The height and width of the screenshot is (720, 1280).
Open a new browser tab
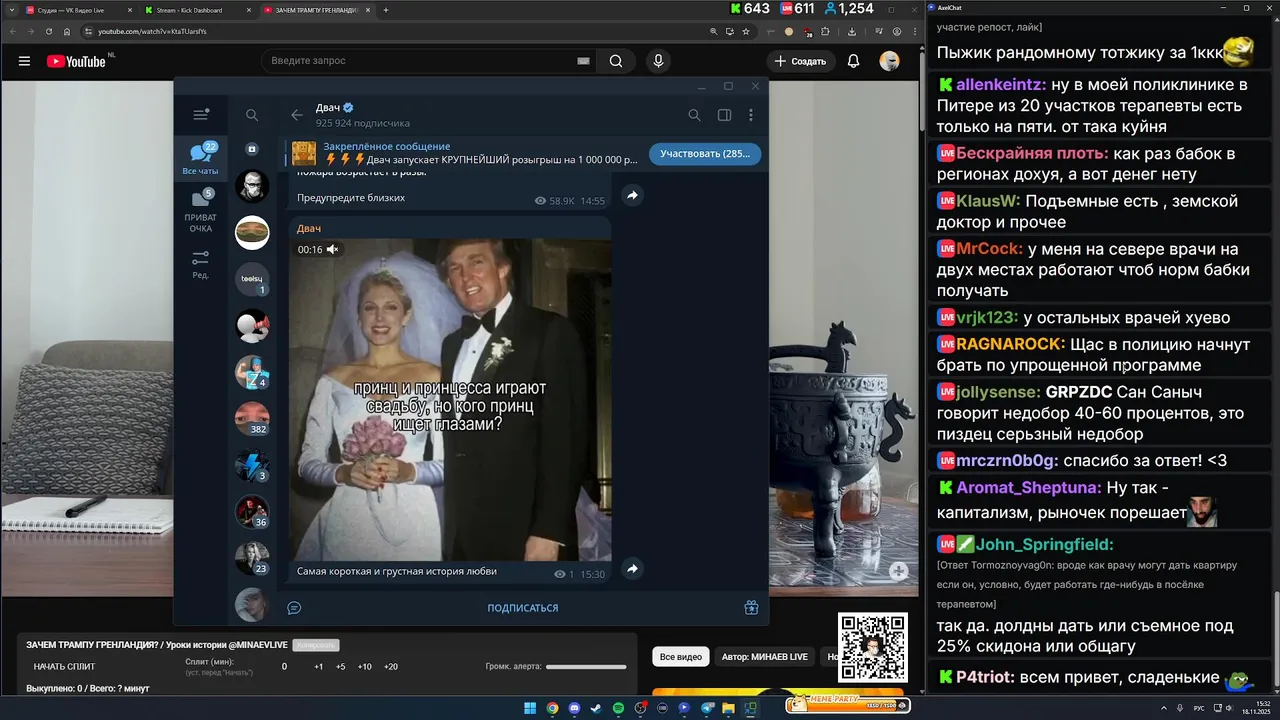tap(386, 10)
